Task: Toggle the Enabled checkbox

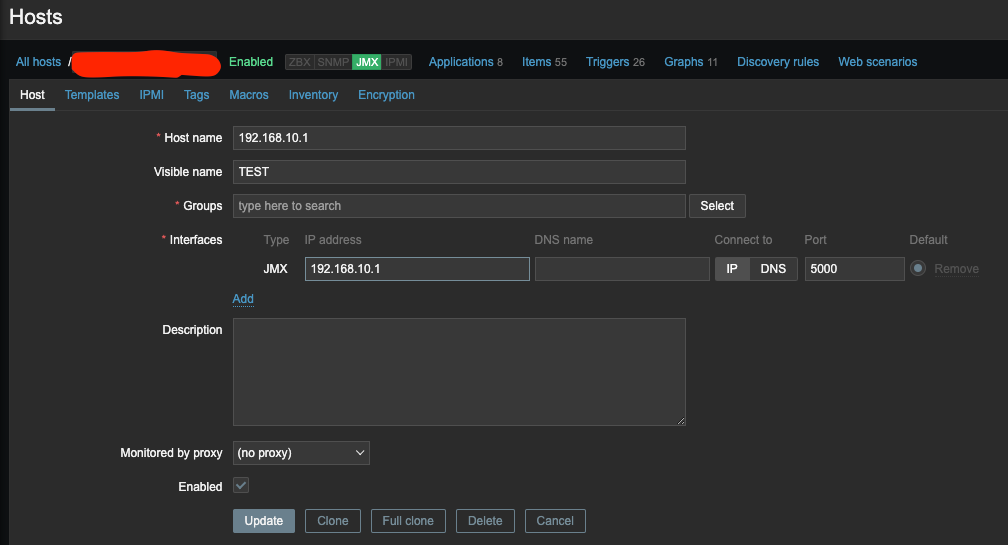Action: tap(241, 485)
